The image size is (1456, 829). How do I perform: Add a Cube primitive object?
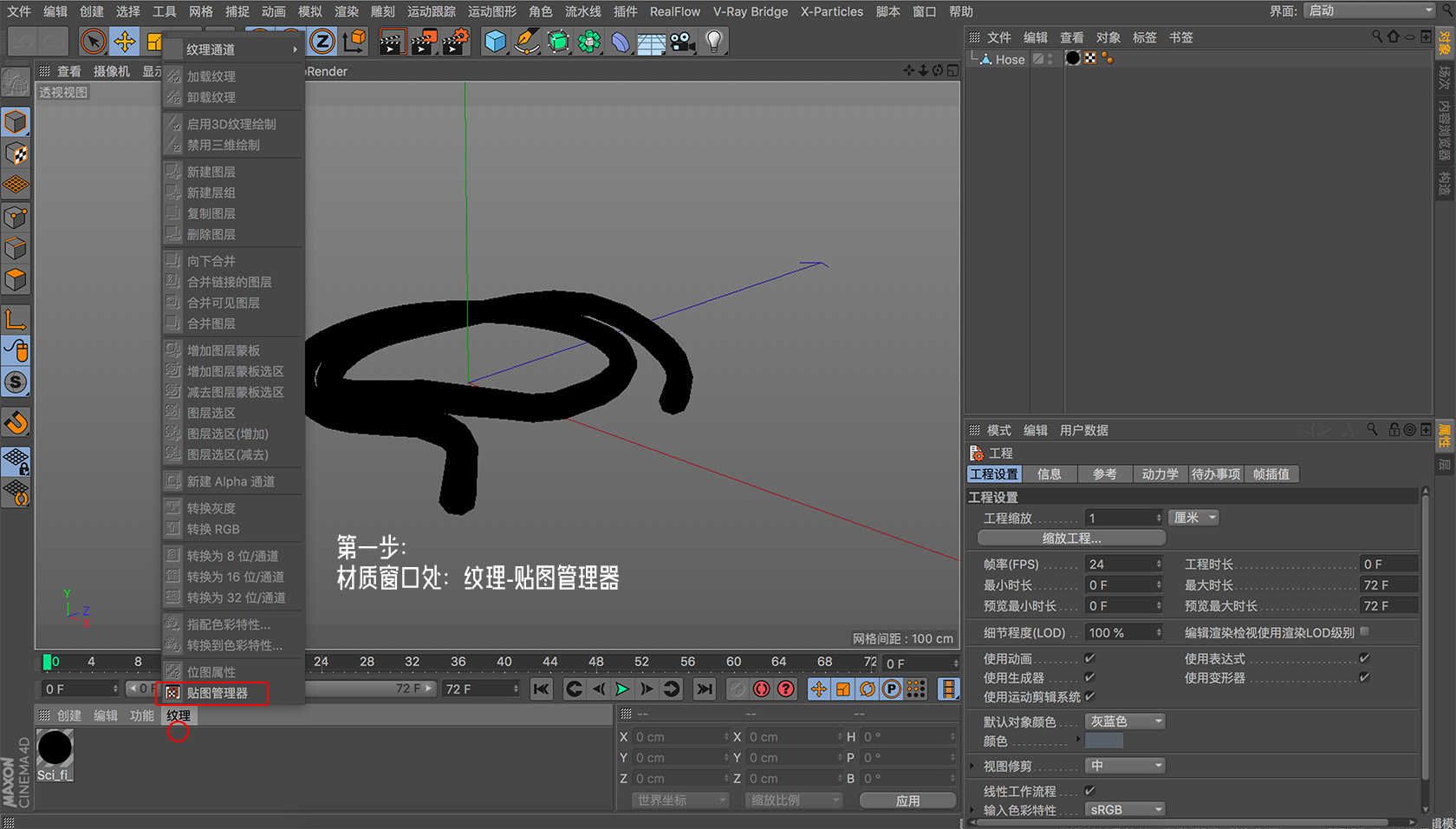pos(495,41)
